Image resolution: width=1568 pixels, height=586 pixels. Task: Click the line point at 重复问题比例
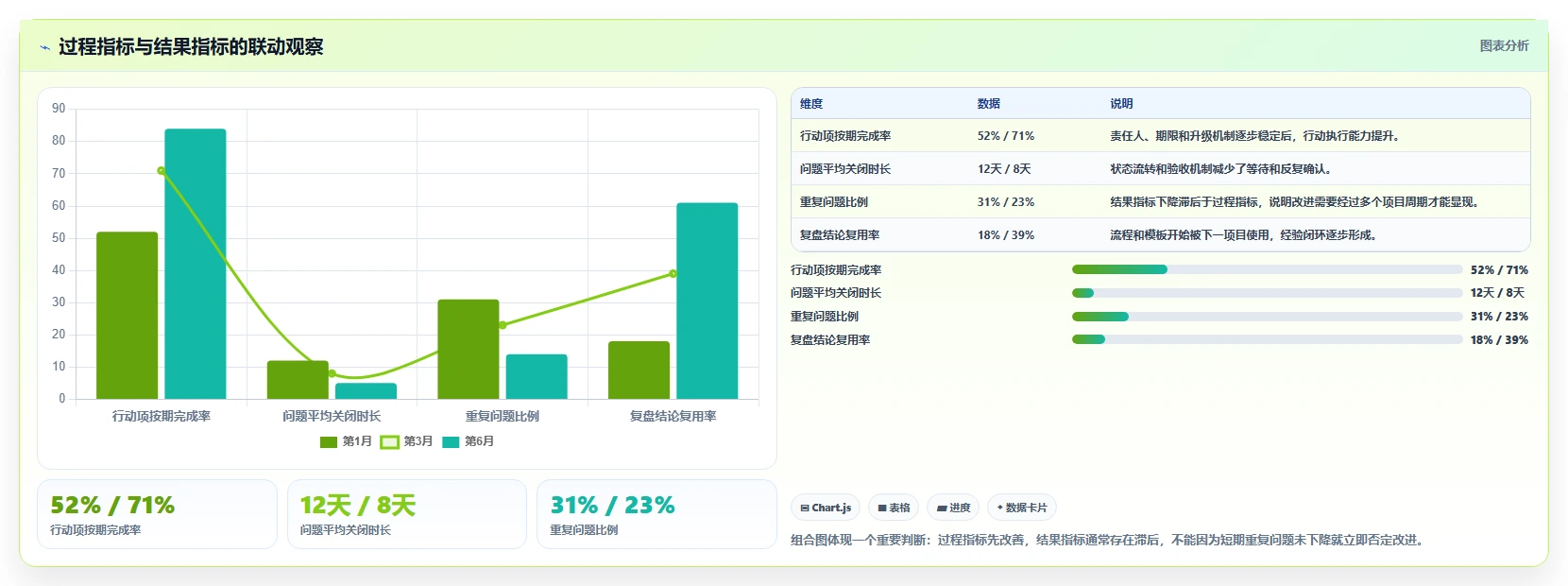click(503, 325)
